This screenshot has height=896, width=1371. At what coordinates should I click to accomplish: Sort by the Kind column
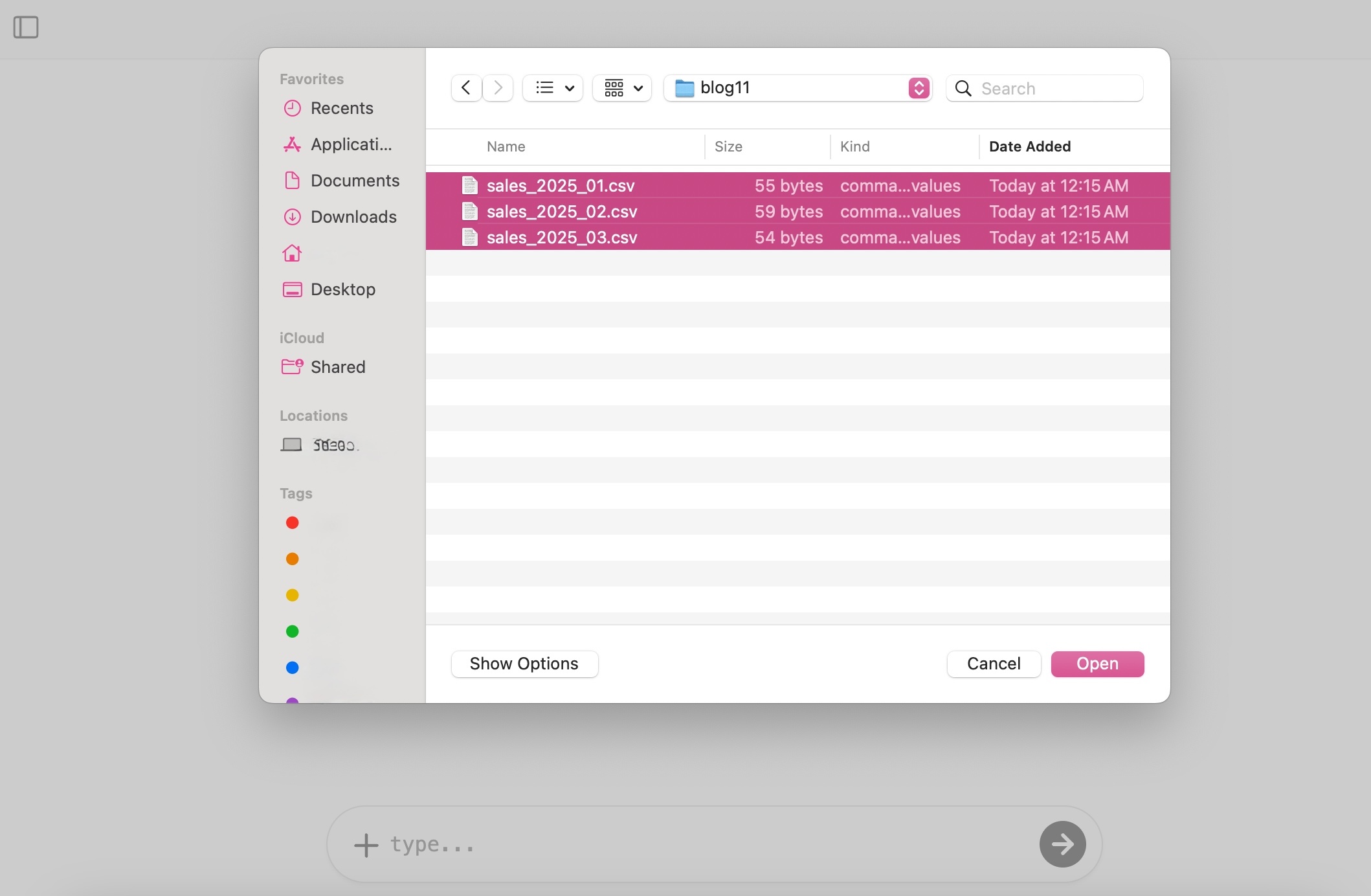tap(855, 146)
